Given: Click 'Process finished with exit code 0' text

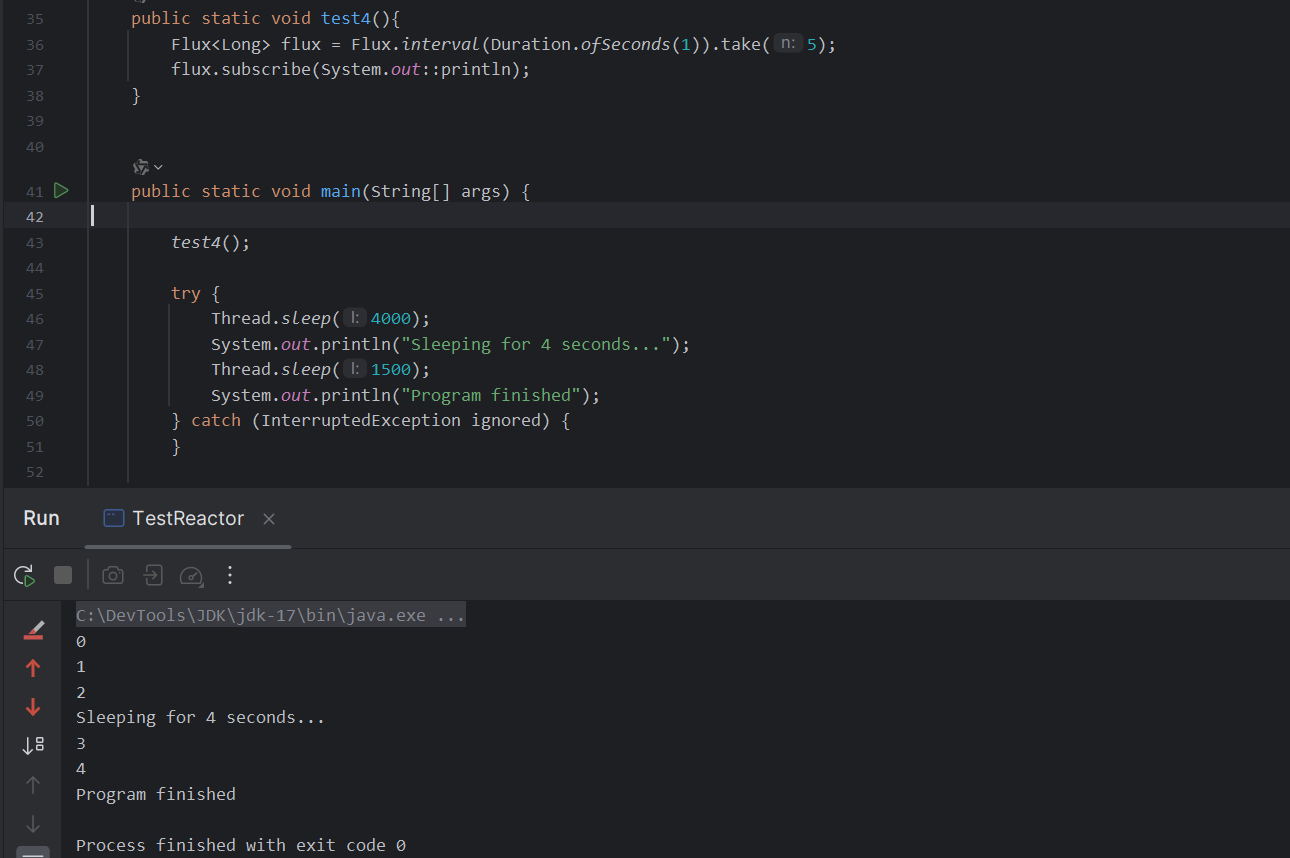Looking at the screenshot, I should point(241,845).
